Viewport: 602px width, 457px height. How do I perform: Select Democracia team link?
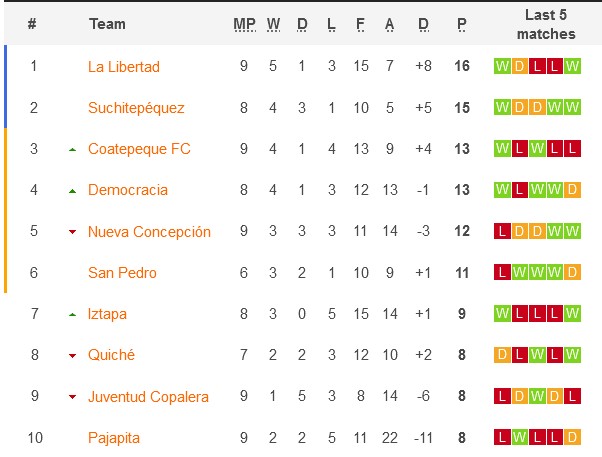coord(128,190)
